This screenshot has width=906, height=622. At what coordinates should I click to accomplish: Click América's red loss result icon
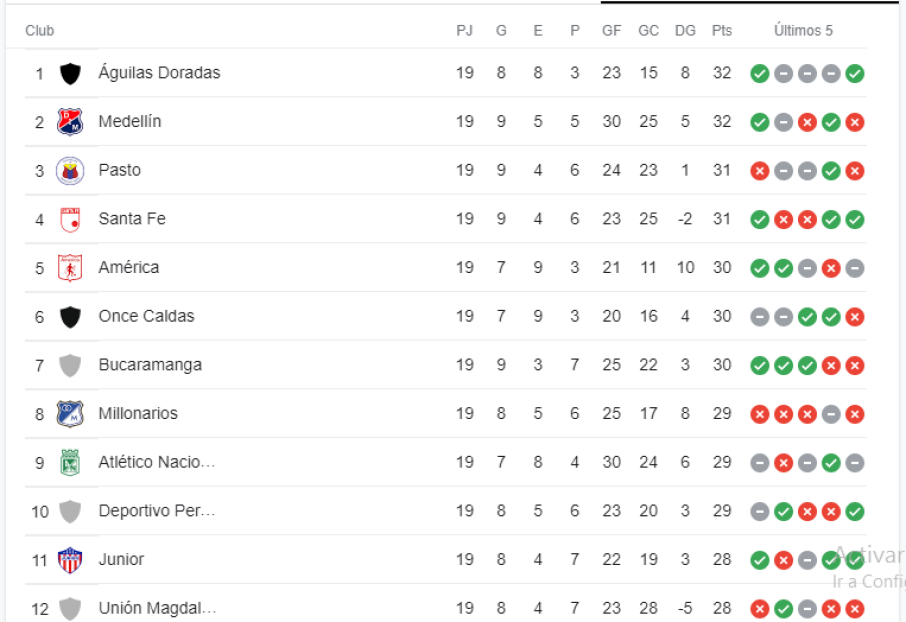[831, 268]
